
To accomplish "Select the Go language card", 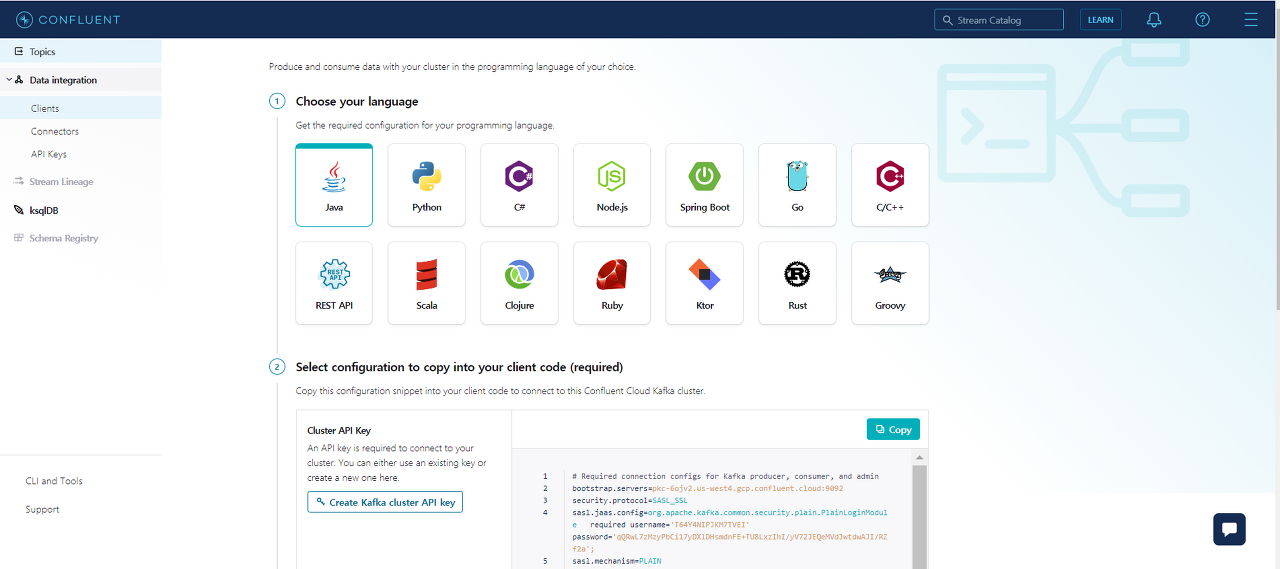I will pos(797,185).
